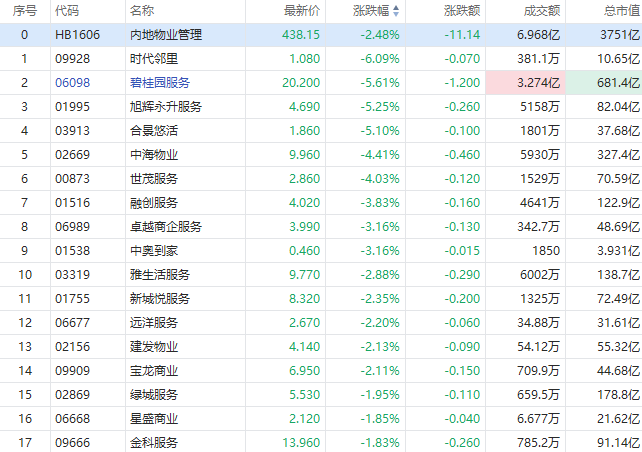Click highlighted 3.274亿 turnover cell
The height and width of the screenshot is (452, 642).
526,83
